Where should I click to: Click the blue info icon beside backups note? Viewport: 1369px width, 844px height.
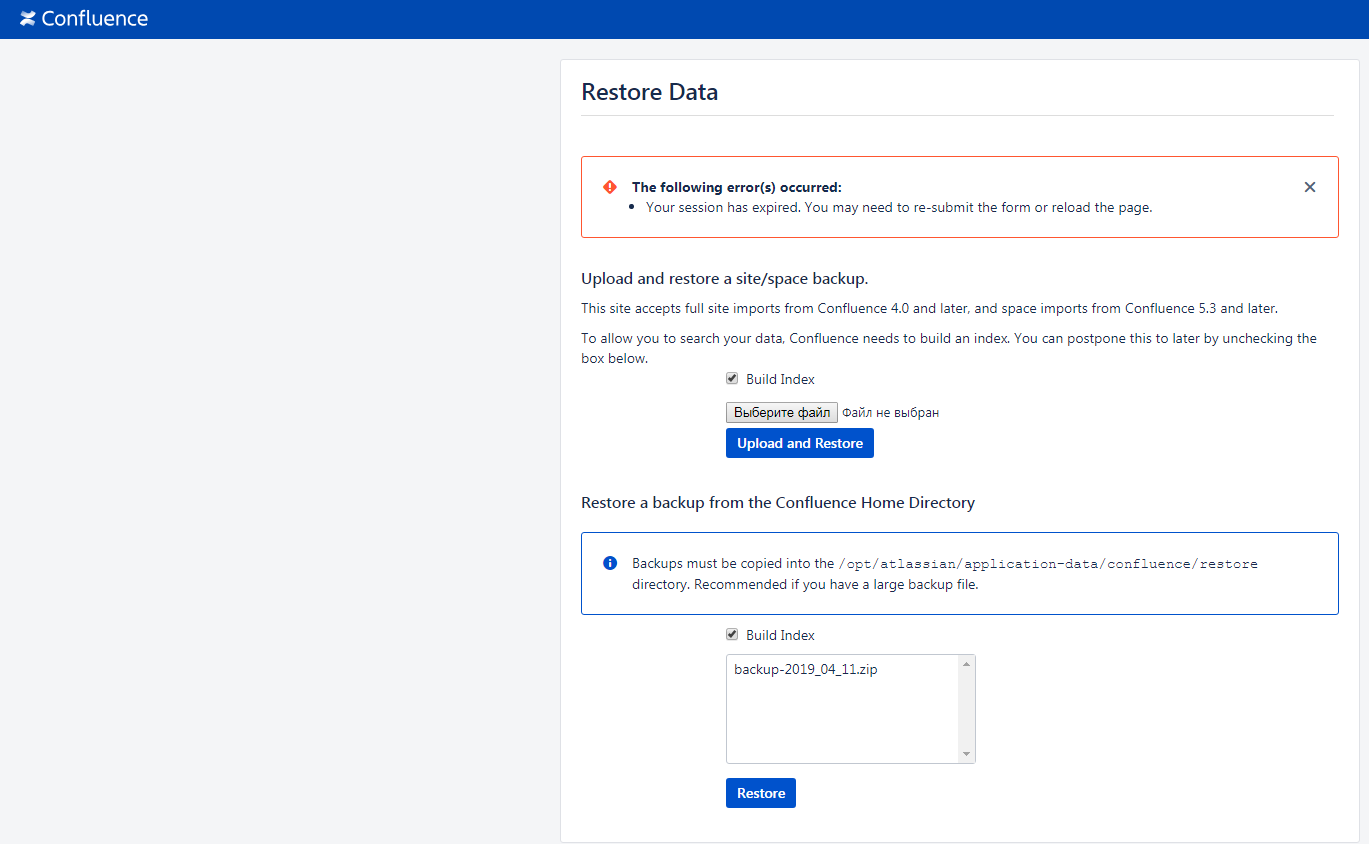pos(610,563)
